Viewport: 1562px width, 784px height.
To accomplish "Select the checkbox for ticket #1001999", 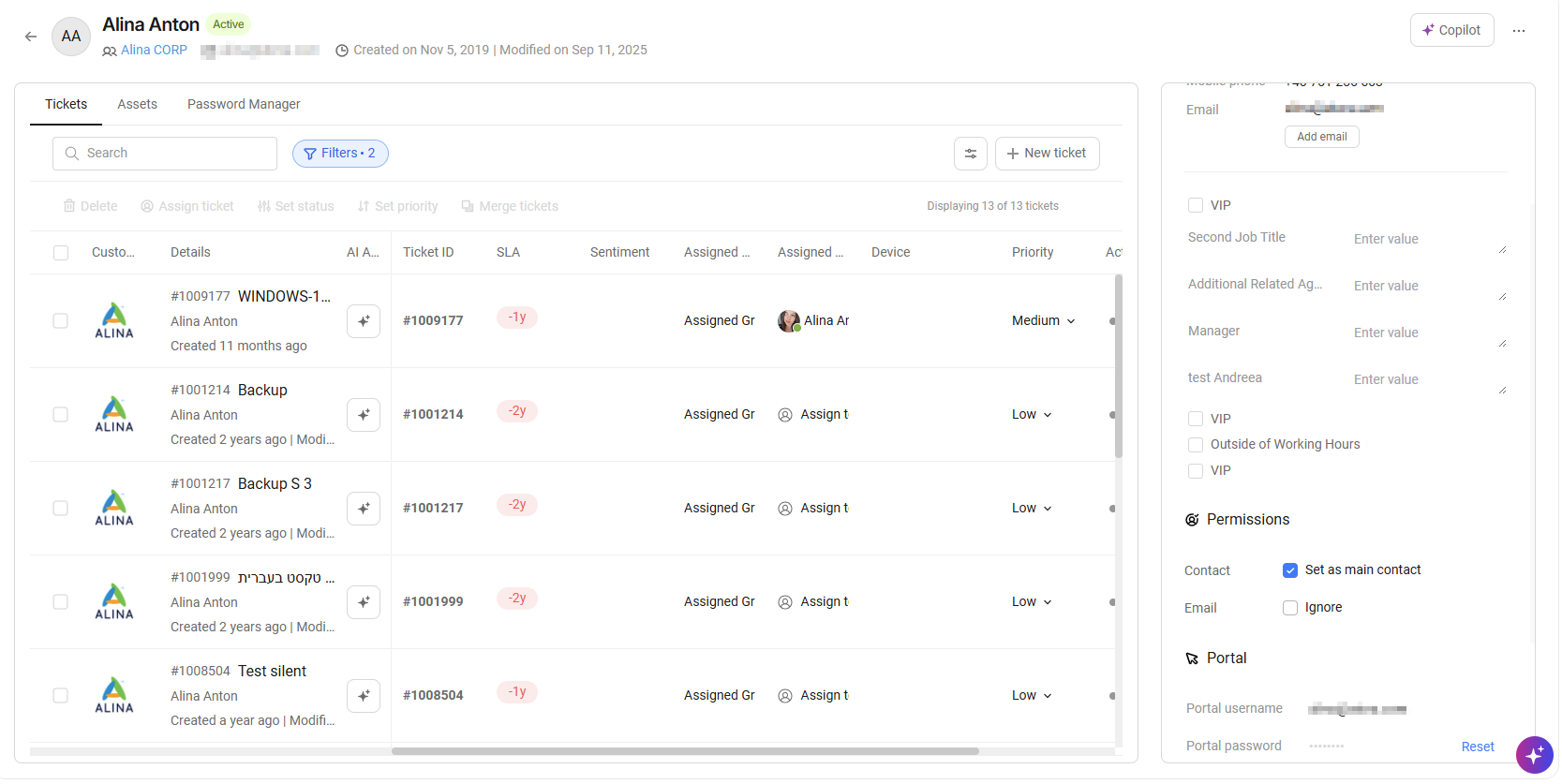I will 61,601.
